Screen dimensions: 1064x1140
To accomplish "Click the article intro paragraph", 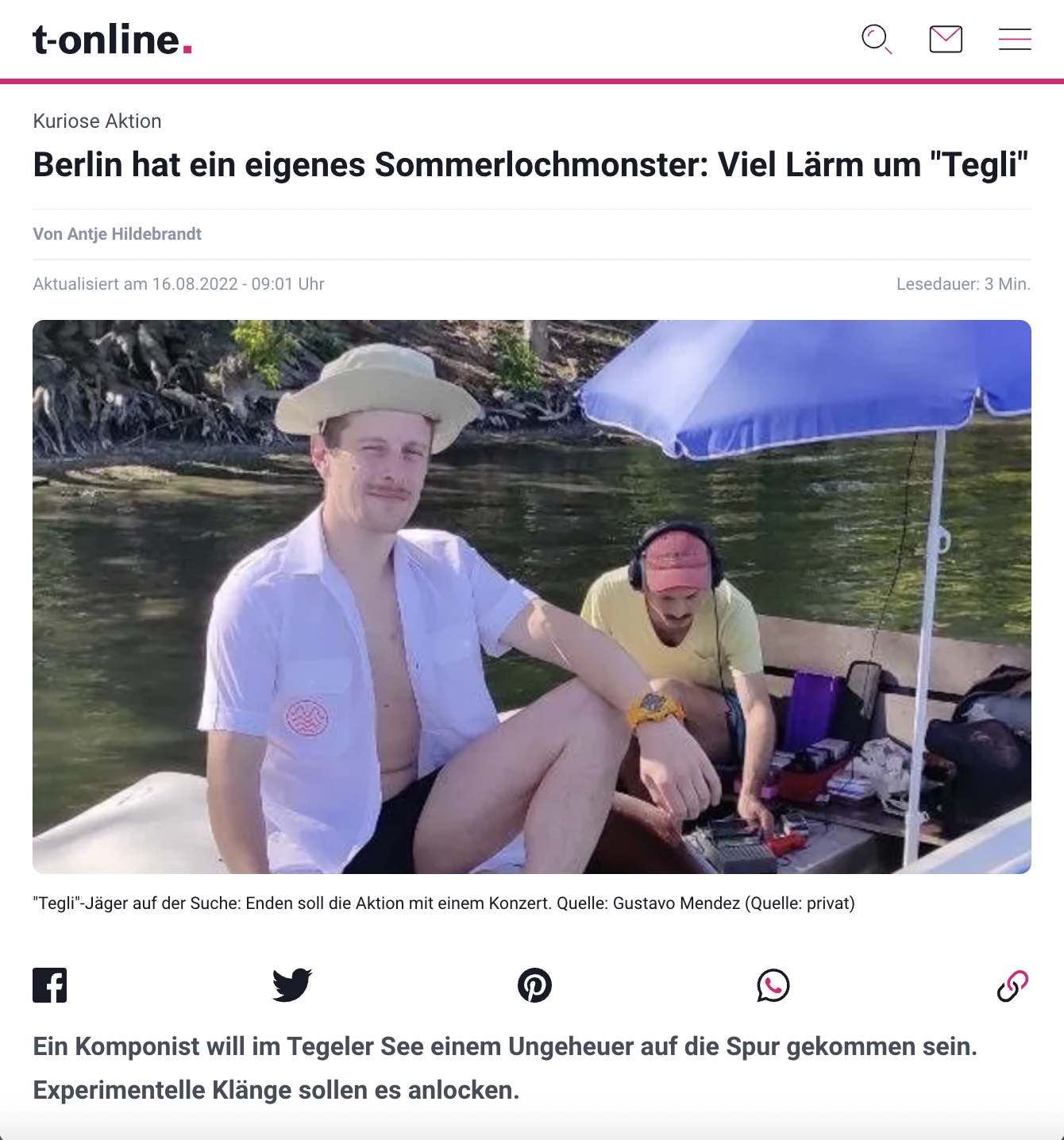I will tap(505, 1069).
